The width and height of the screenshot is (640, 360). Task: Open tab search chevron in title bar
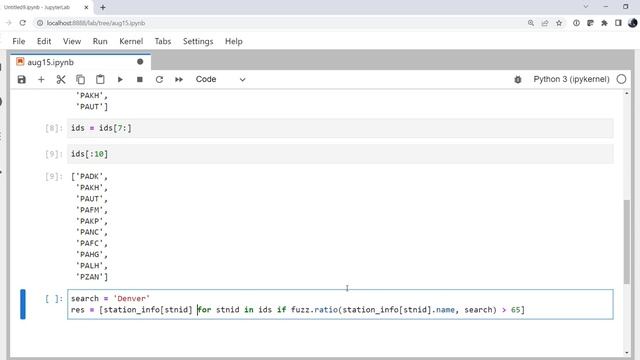pyautogui.click(x=586, y=7)
